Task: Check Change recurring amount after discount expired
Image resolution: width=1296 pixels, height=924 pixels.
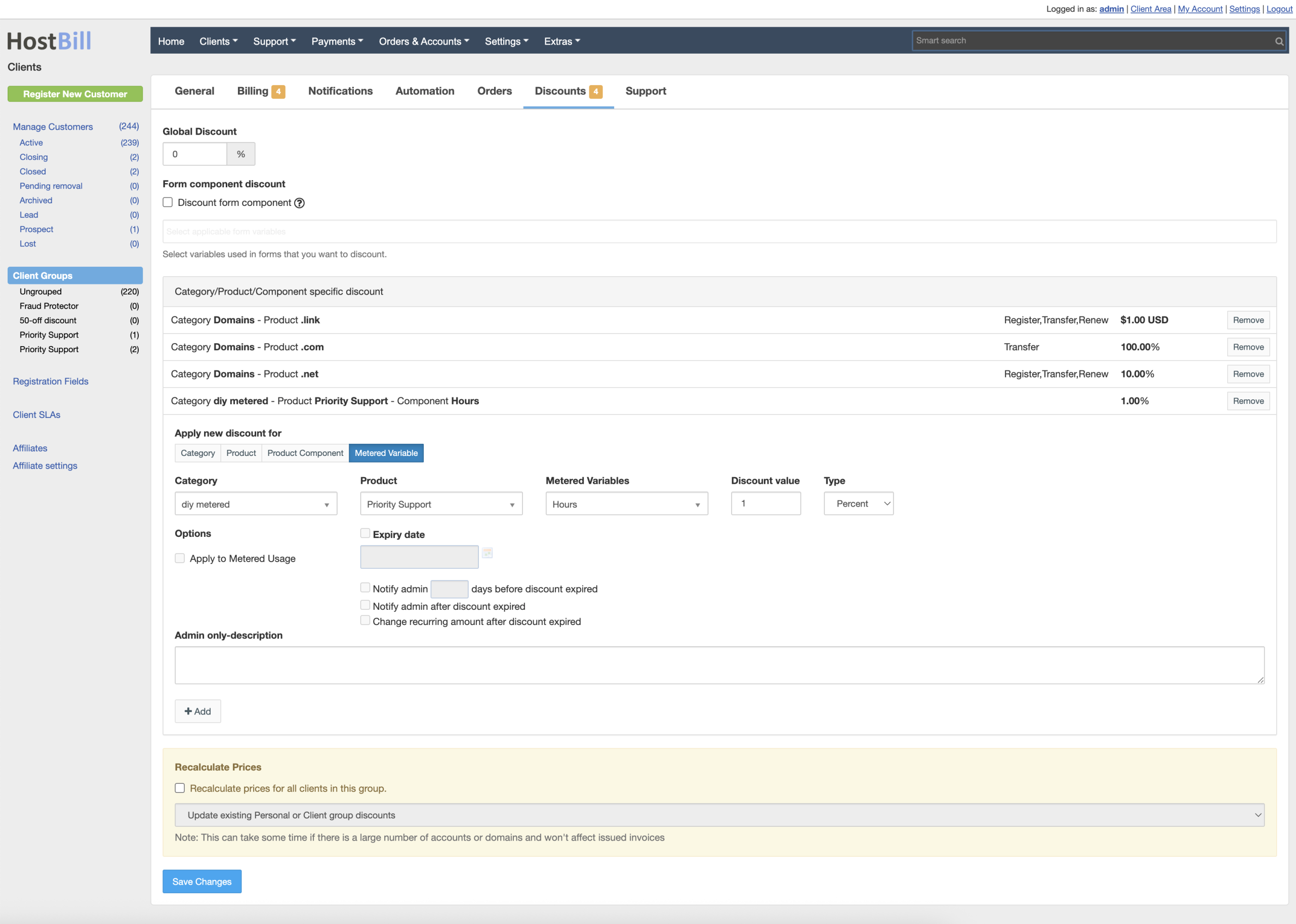Action: pos(366,620)
